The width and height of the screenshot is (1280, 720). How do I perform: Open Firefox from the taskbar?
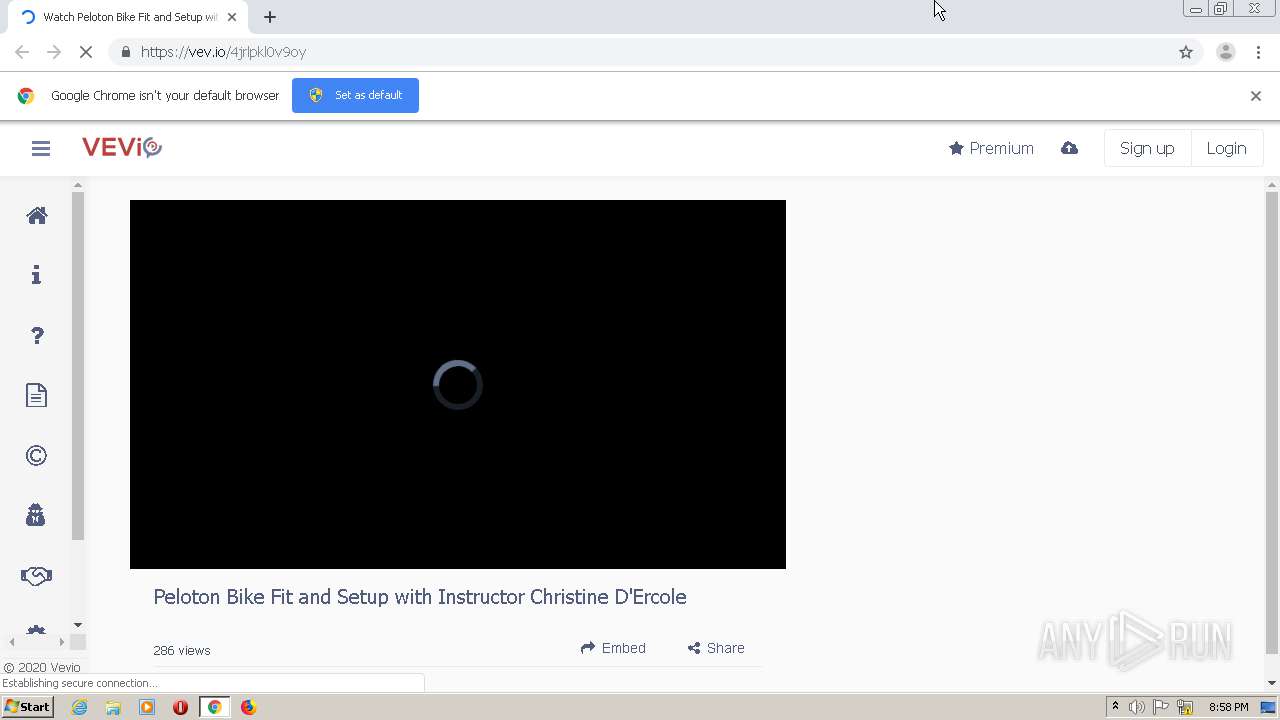(x=248, y=707)
